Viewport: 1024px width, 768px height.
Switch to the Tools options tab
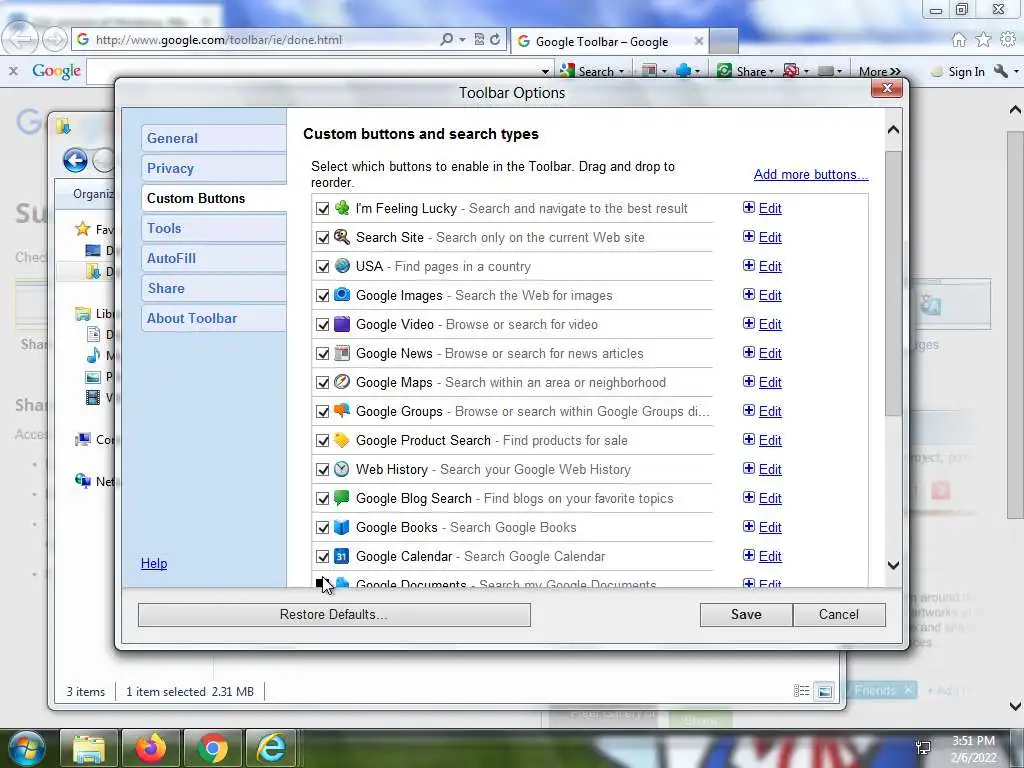214,229
